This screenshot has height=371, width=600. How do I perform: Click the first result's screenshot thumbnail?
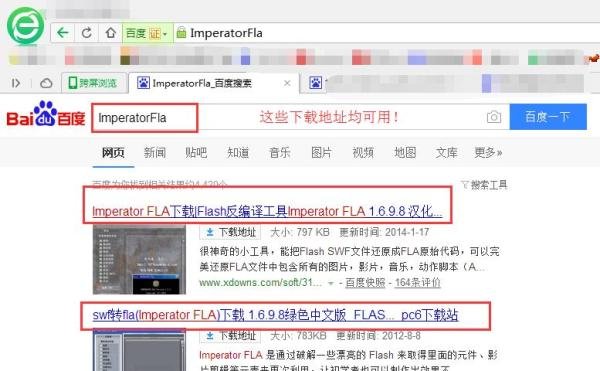point(139,260)
